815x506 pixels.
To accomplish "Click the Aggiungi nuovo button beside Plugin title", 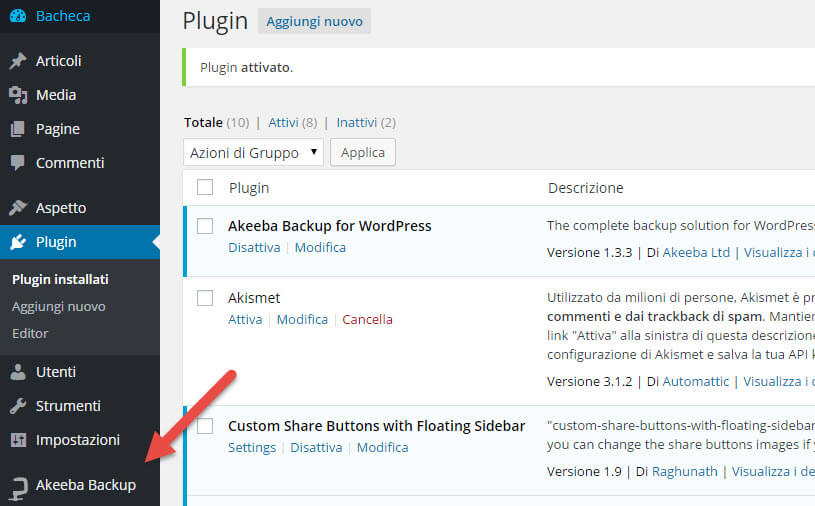I will coord(314,21).
